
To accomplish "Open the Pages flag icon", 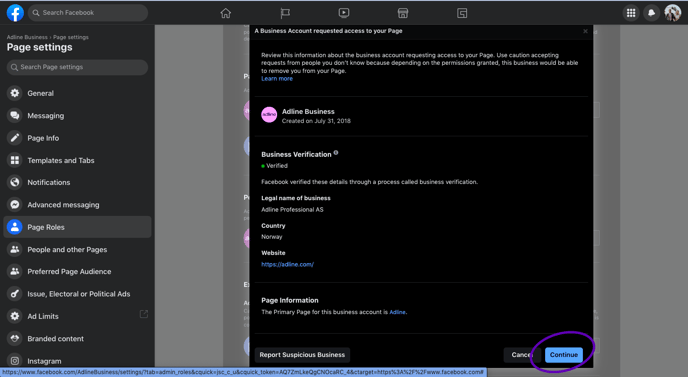I will (x=285, y=13).
